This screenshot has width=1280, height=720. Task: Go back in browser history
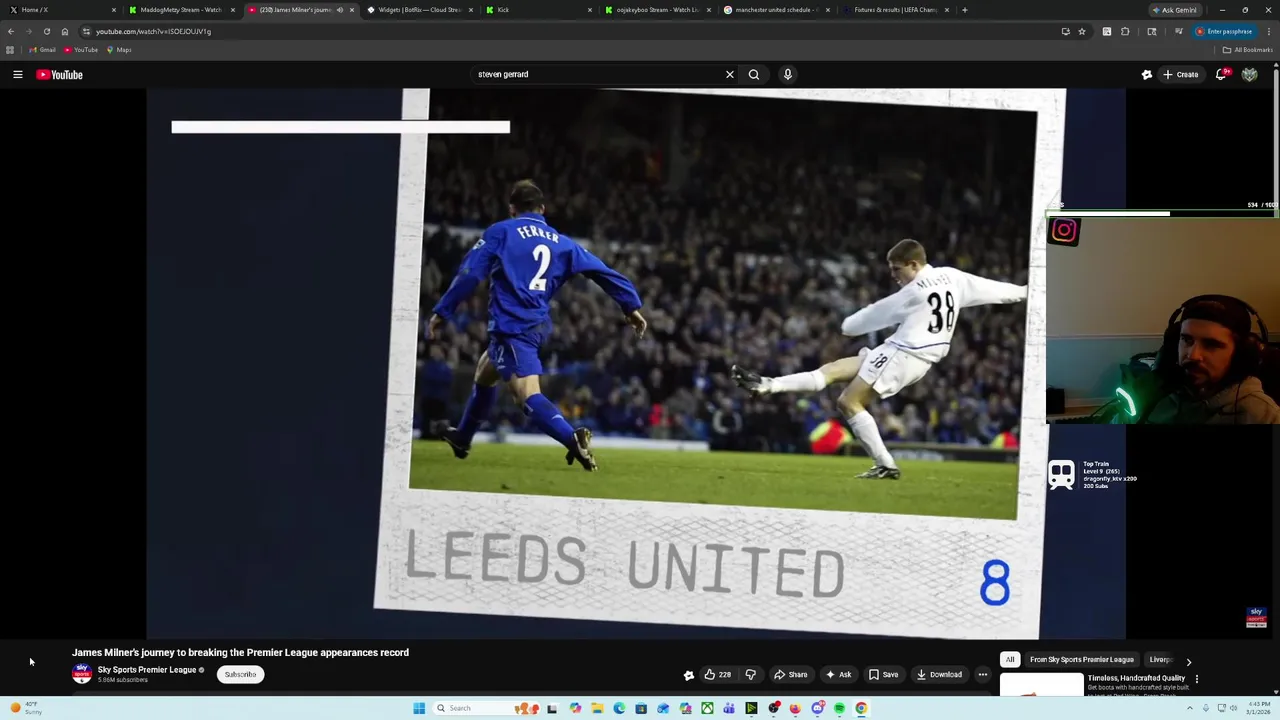point(11,31)
